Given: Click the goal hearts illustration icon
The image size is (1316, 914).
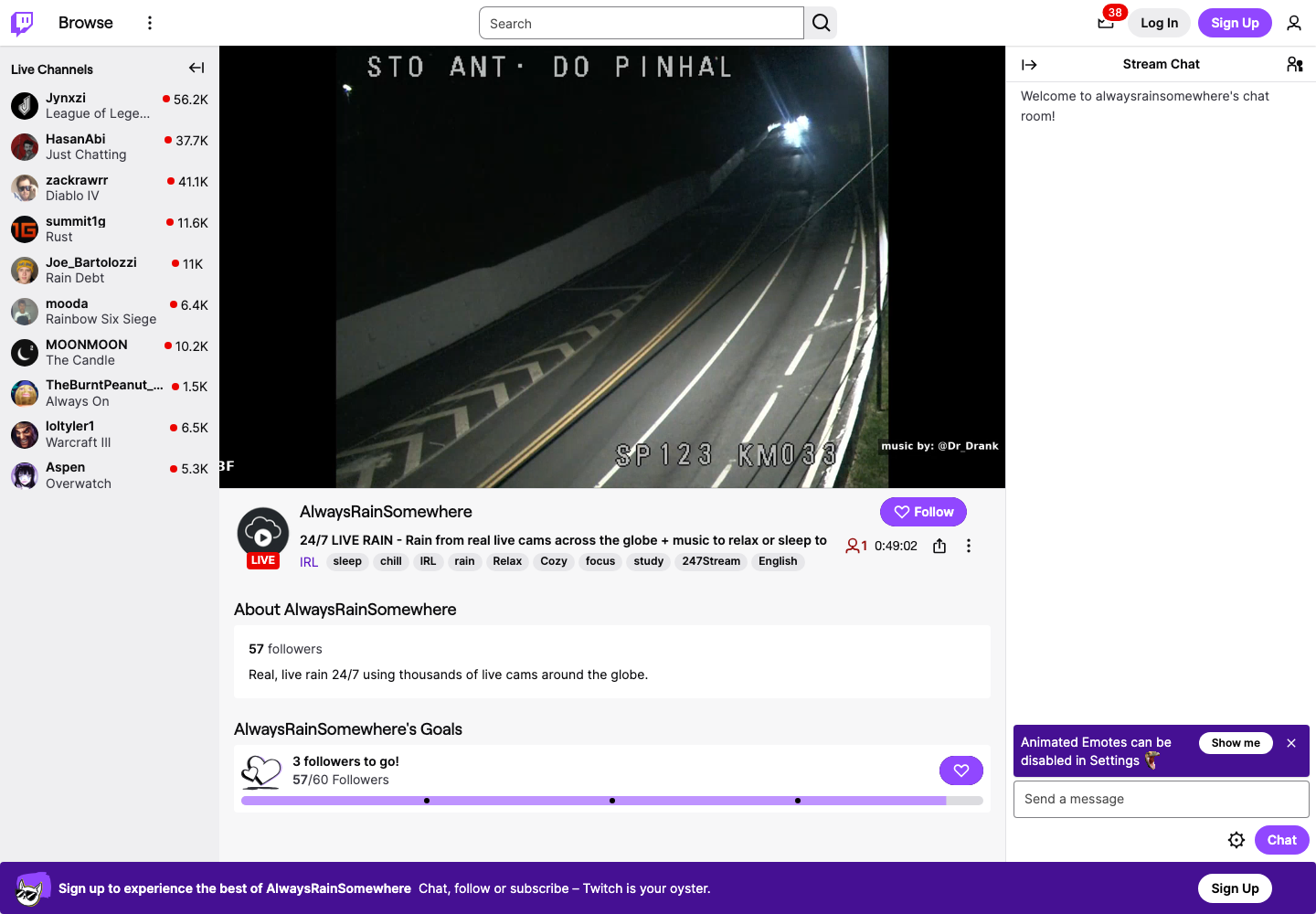Looking at the screenshot, I should tap(261, 771).
